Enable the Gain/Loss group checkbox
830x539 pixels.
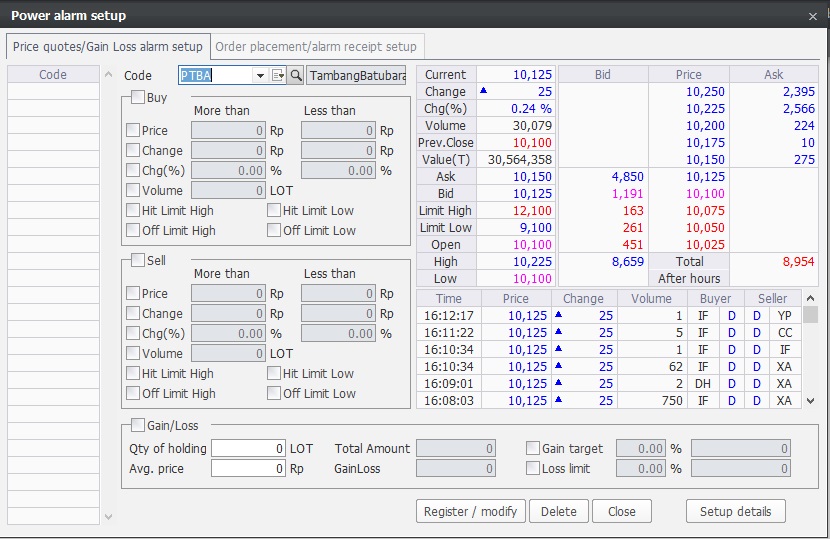point(138,425)
